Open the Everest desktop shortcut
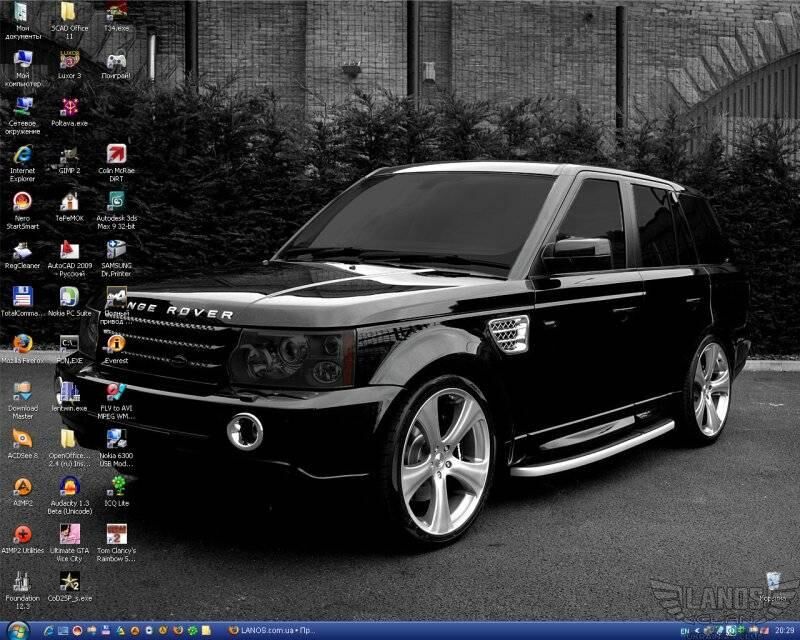The height and width of the screenshot is (640, 800). click(x=116, y=349)
